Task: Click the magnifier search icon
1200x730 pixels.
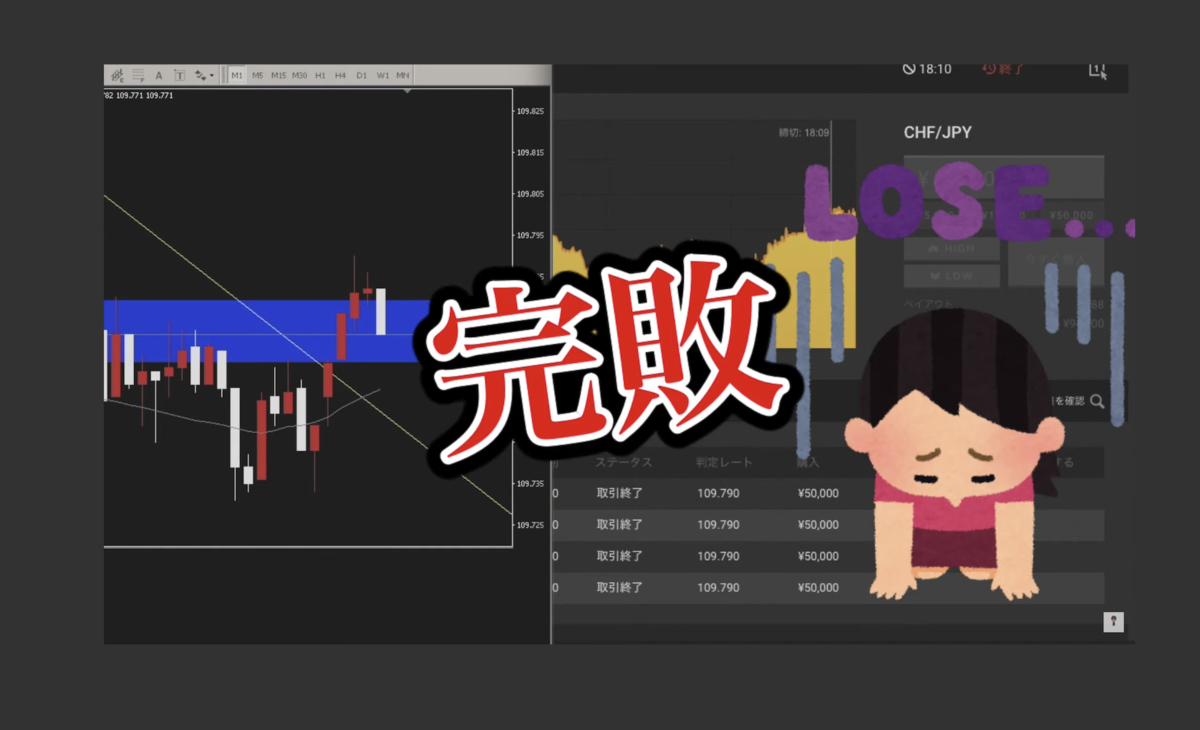Action: (1097, 401)
